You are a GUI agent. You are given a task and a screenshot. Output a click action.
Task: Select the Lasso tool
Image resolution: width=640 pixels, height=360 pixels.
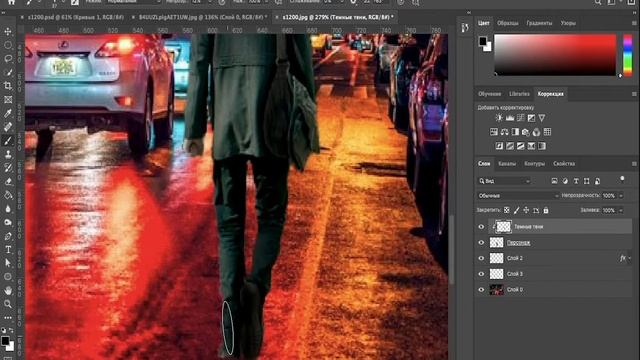pyautogui.click(x=8, y=58)
